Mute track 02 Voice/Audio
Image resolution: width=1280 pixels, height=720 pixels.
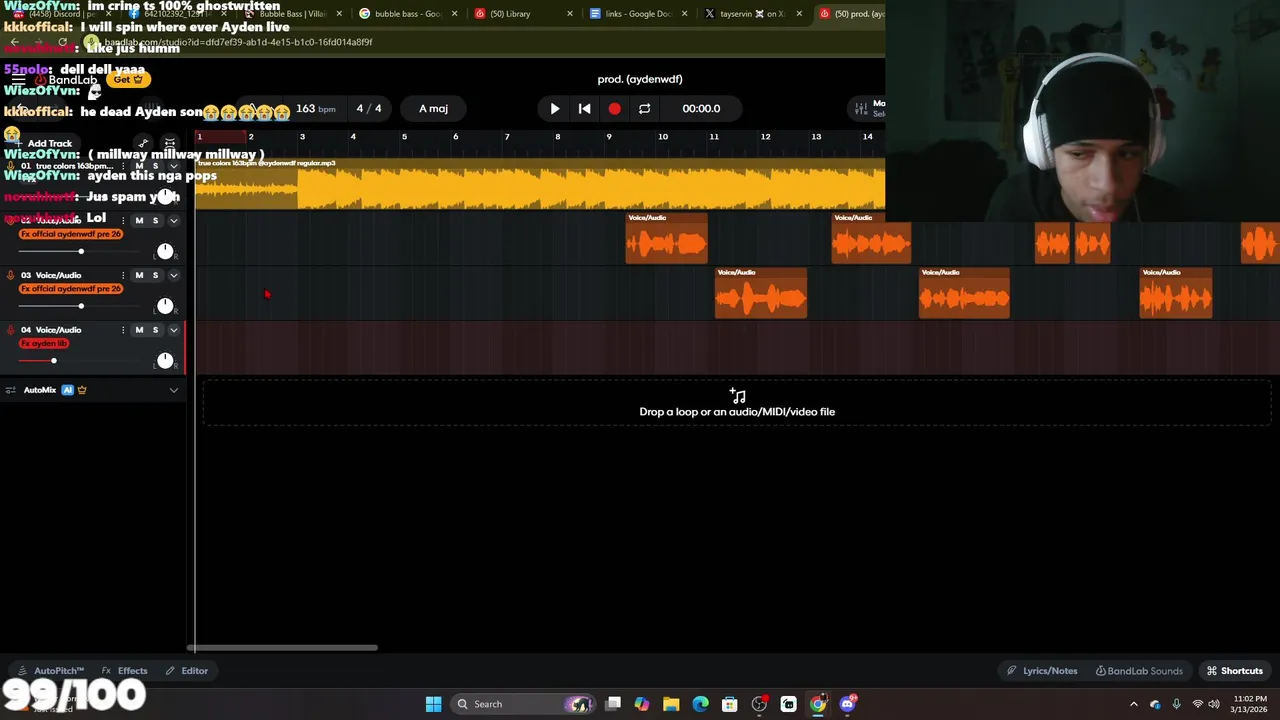coord(139,220)
